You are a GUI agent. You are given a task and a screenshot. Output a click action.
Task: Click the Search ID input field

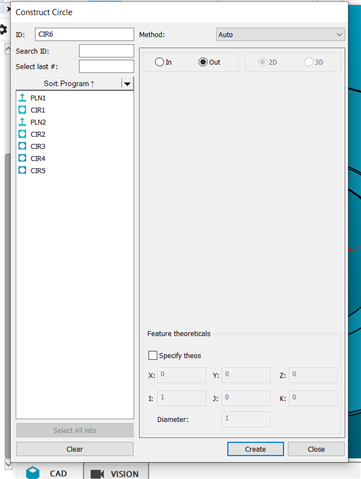point(106,51)
